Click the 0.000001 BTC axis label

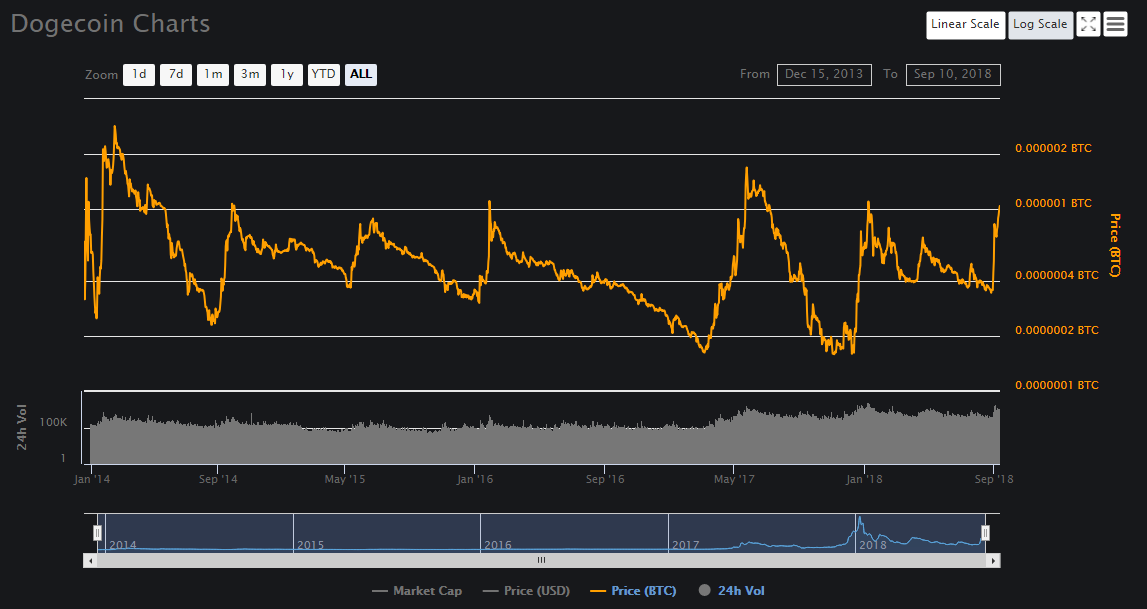tap(1053, 203)
